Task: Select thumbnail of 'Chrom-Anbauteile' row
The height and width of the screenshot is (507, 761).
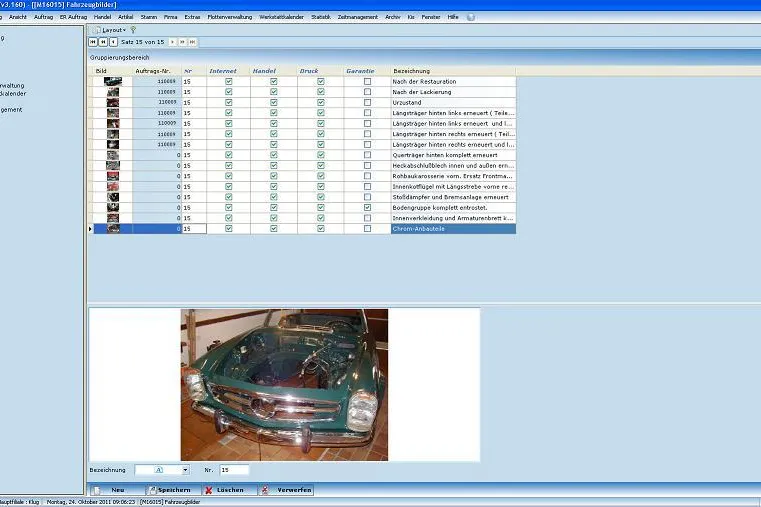Action: pos(113,229)
